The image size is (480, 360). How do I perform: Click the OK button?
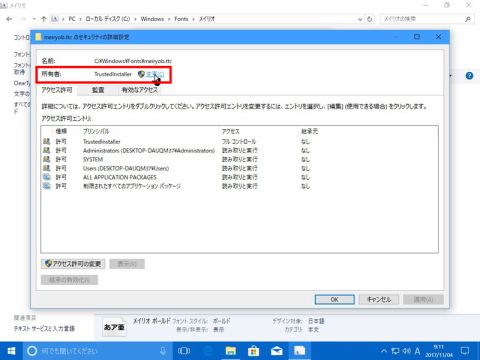coord(335,299)
